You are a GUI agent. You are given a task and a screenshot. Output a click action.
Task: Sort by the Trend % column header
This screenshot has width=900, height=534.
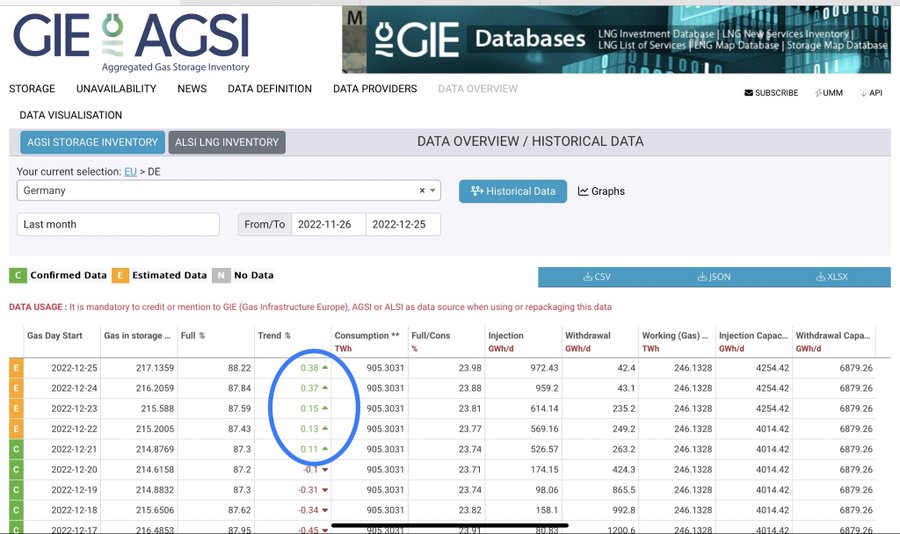click(x=274, y=336)
